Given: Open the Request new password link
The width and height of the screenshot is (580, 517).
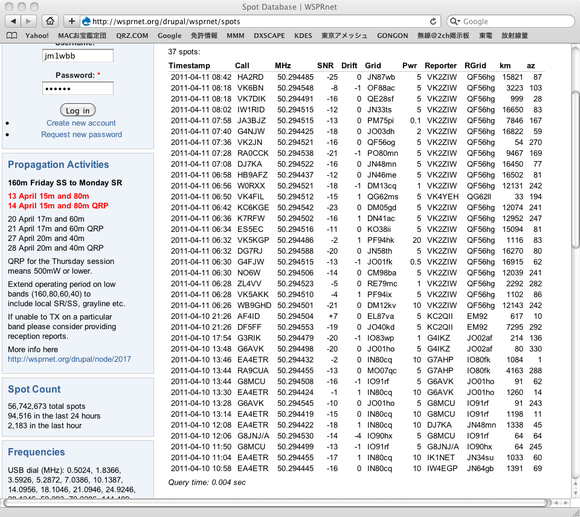Looking at the screenshot, I should (x=81, y=134).
